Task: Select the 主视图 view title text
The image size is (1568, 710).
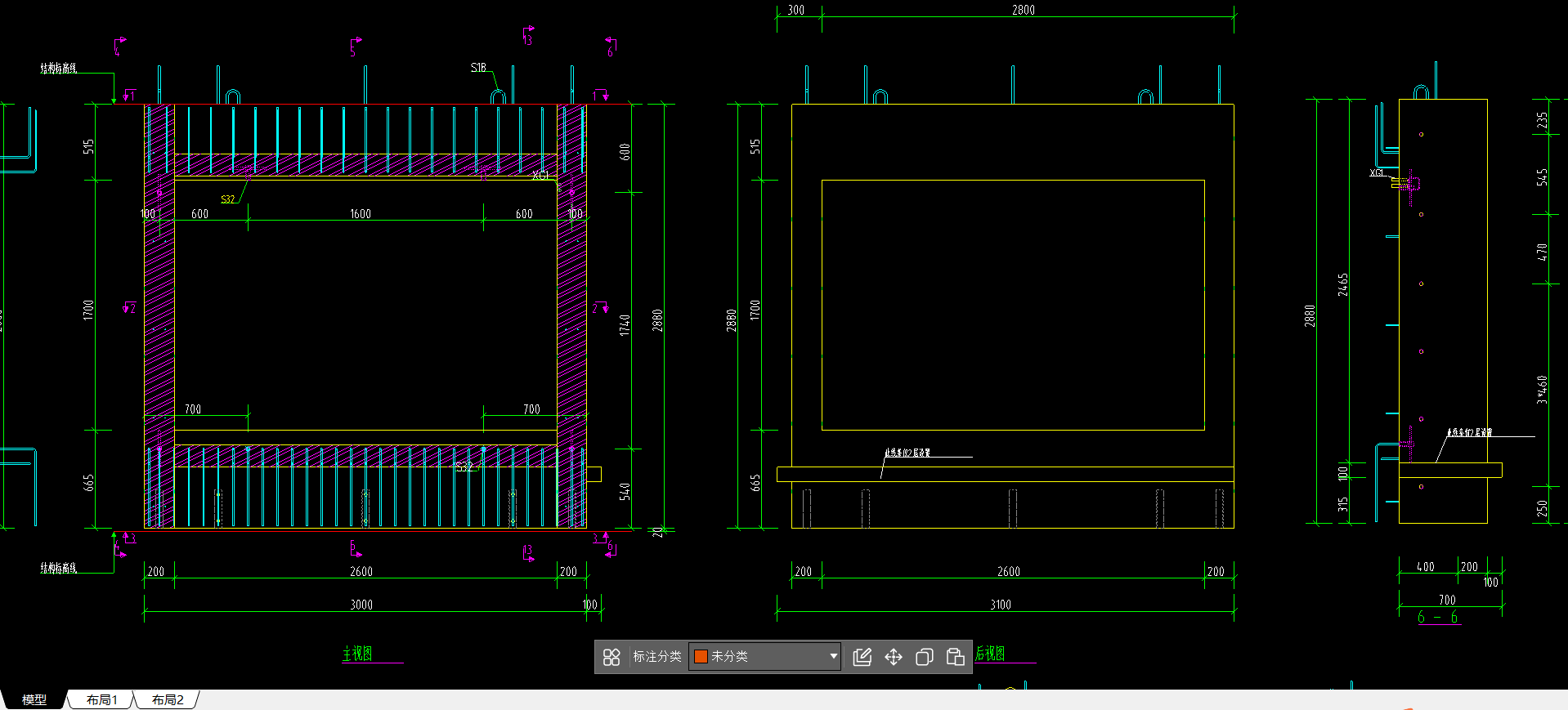Action: tap(357, 654)
